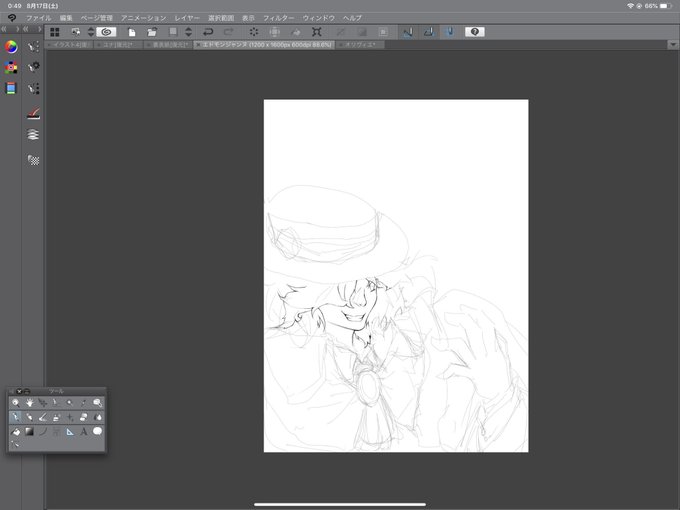680x510 pixels.
Task: Open the stacked layers palette icon
Action: 33,135
